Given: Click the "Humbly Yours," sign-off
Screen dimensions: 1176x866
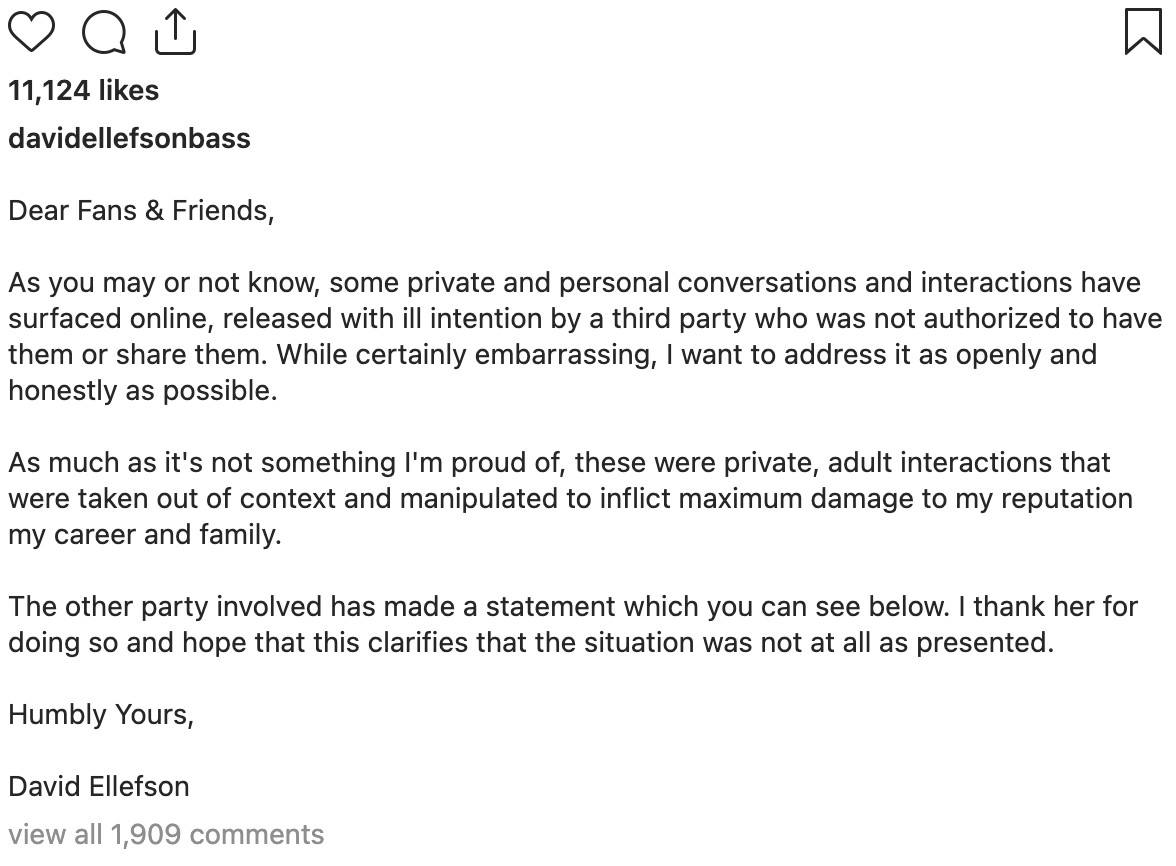Looking at the screenshot, I should tap(101, 715).
